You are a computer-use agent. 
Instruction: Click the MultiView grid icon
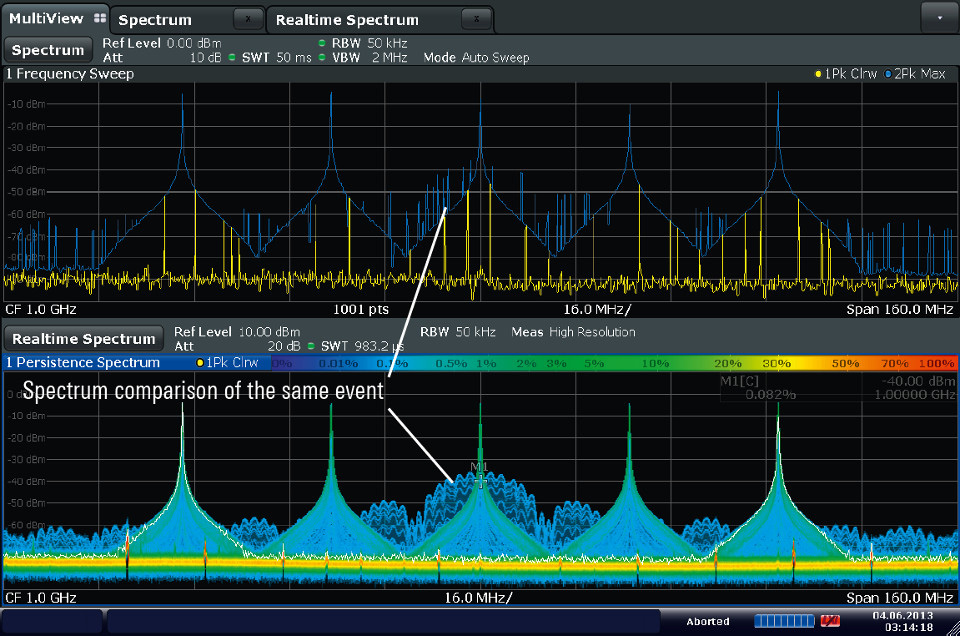pyautogui.click(x=98, y=19)
